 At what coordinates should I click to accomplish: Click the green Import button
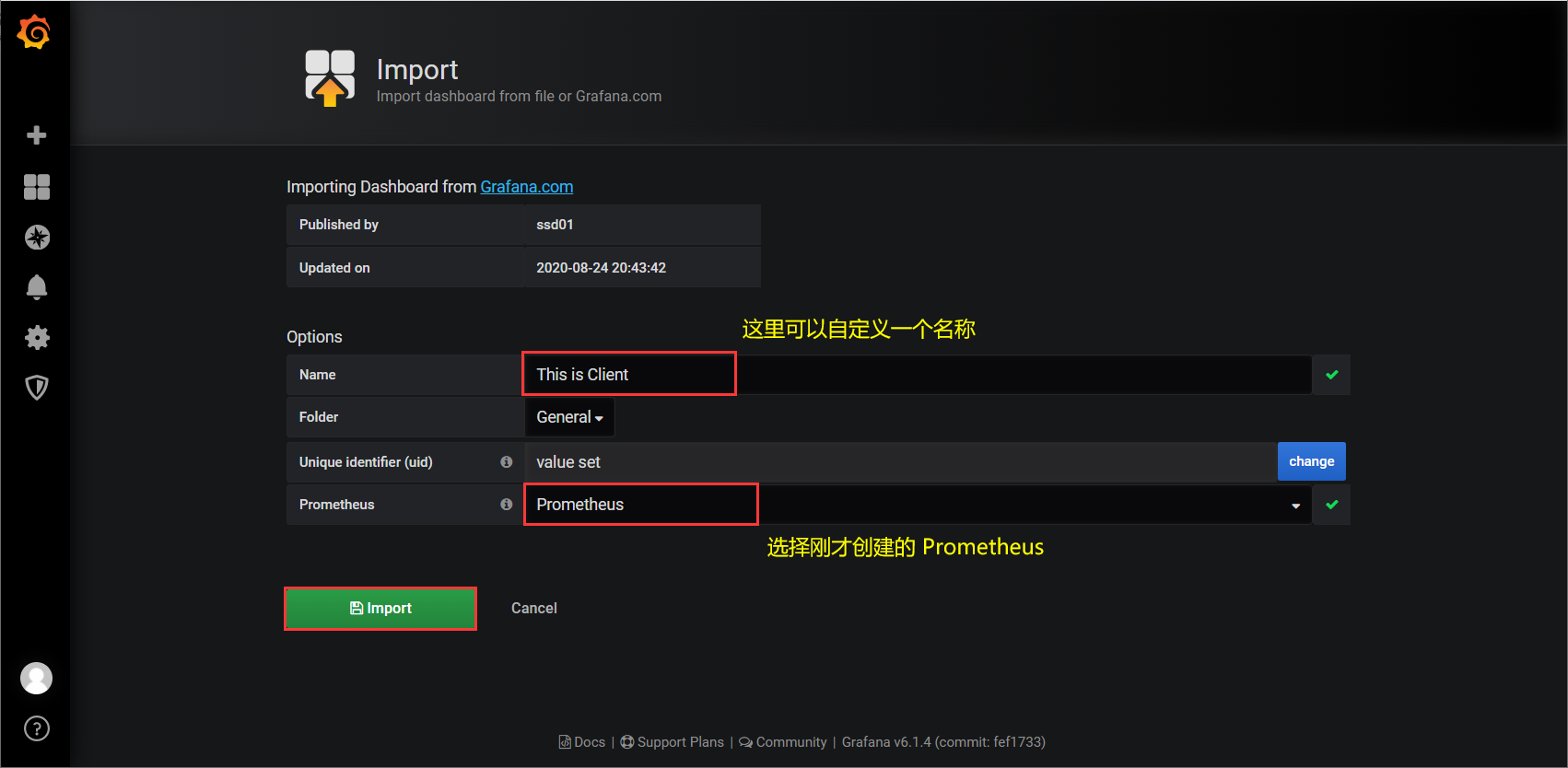(380, 609)
